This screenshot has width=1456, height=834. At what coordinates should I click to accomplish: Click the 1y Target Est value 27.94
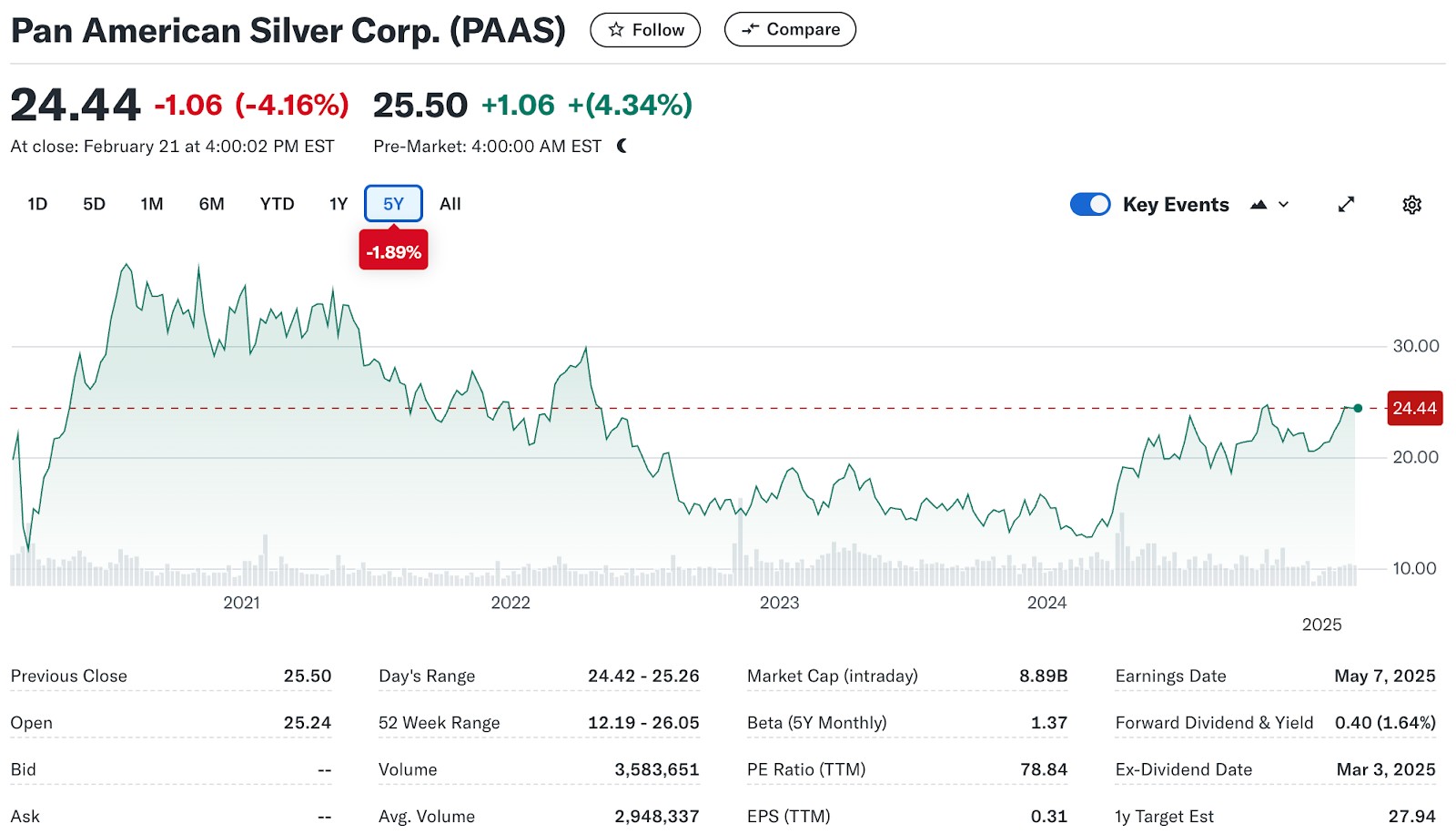tap(1411, 816)
